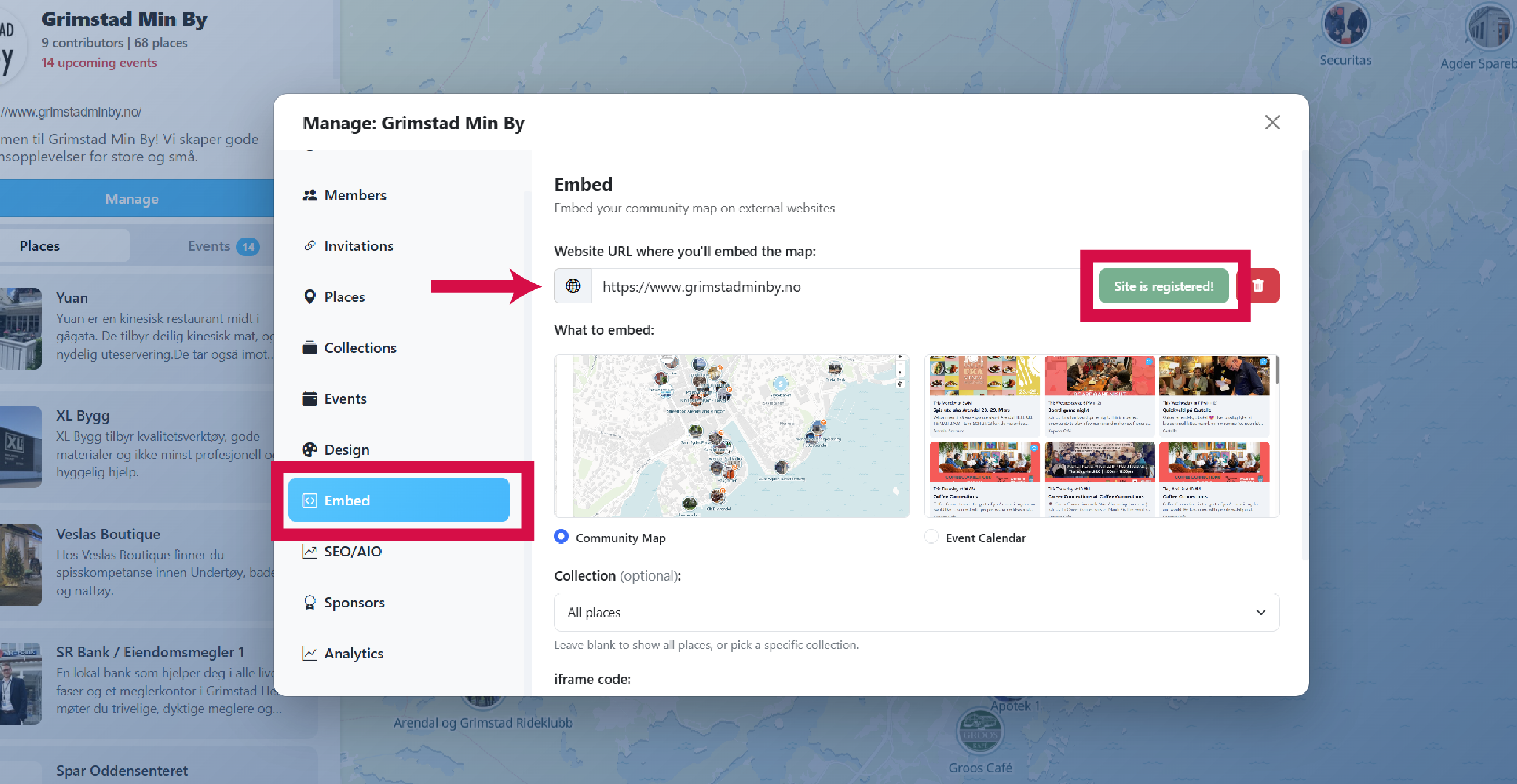
Task: Click the Site is registered button
Action: 1163,286
